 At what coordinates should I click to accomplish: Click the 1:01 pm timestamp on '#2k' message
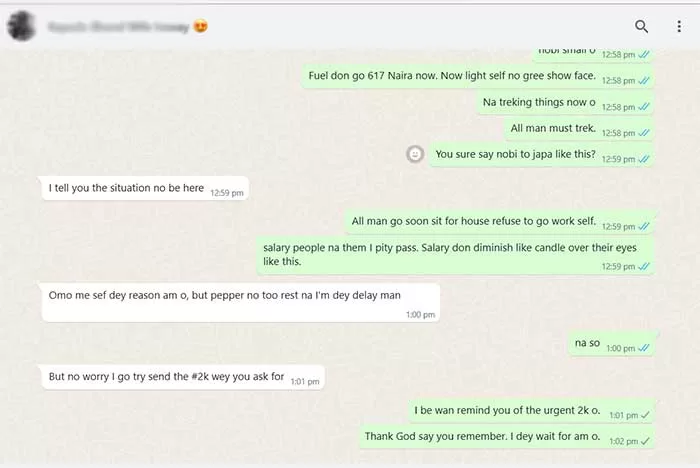pyautogui.click(x=305, y=381)
